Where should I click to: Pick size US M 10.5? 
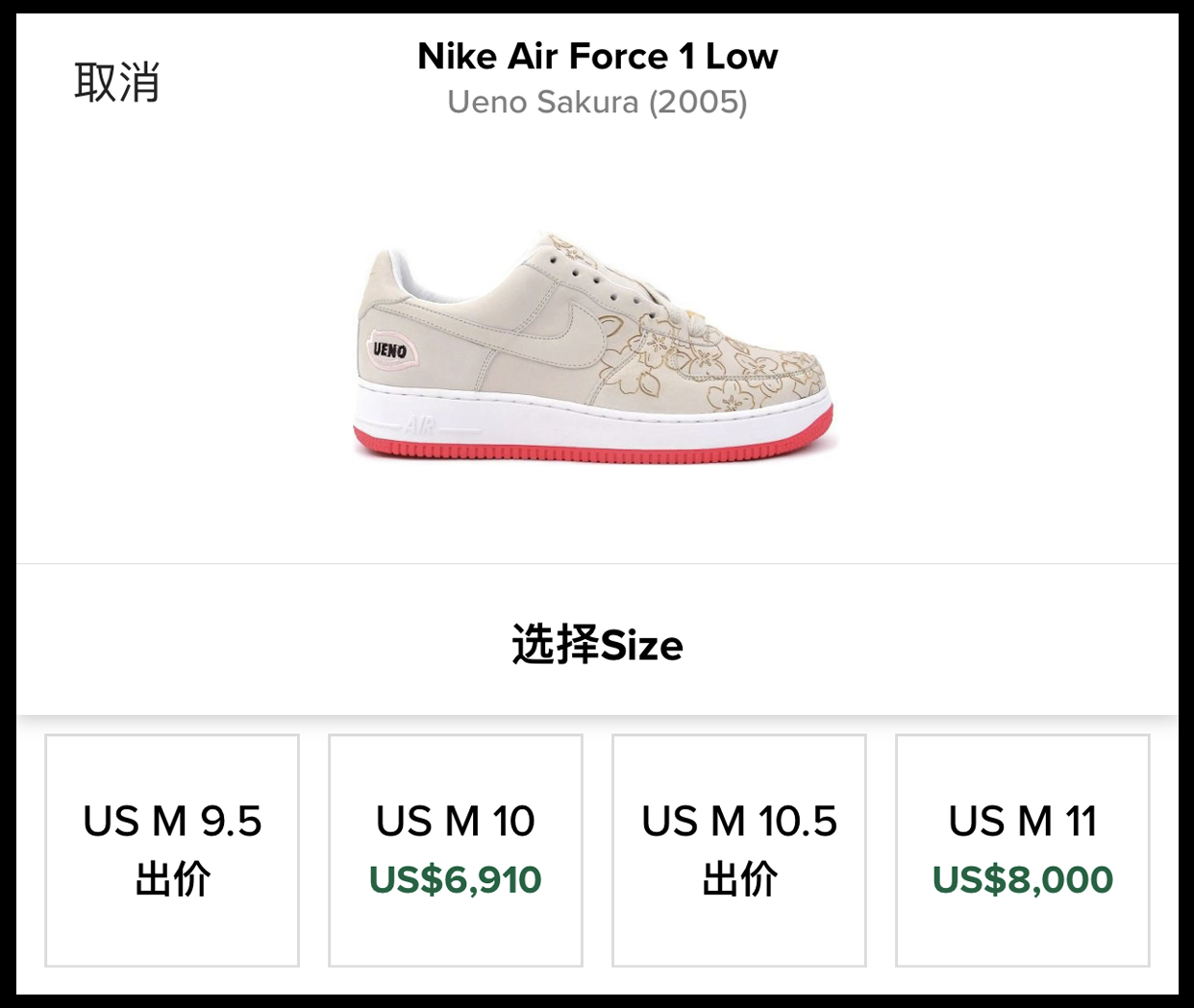tap(739, 849)
